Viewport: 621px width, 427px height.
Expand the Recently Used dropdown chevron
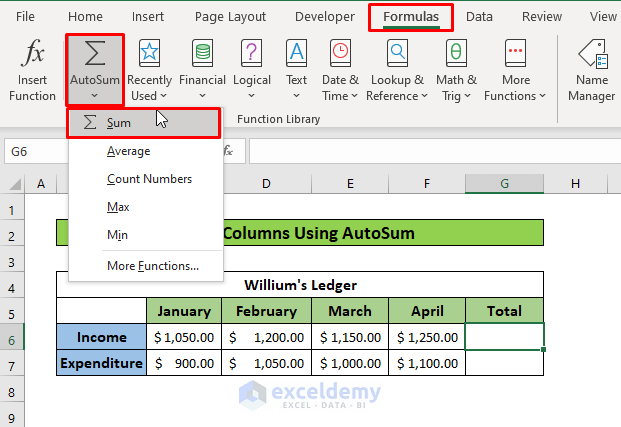pyautogui.click(x=163, y=96)
